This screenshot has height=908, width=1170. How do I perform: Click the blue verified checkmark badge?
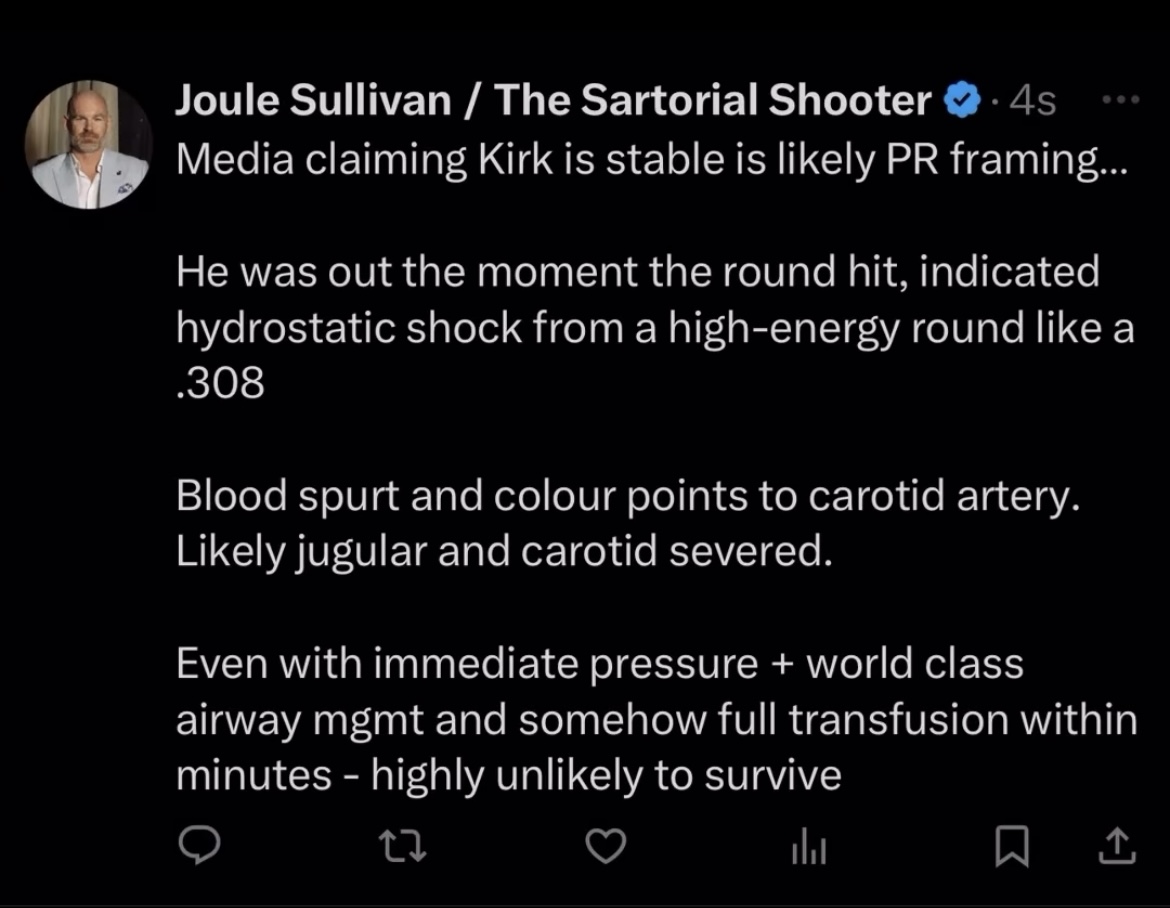coord(963,100)
